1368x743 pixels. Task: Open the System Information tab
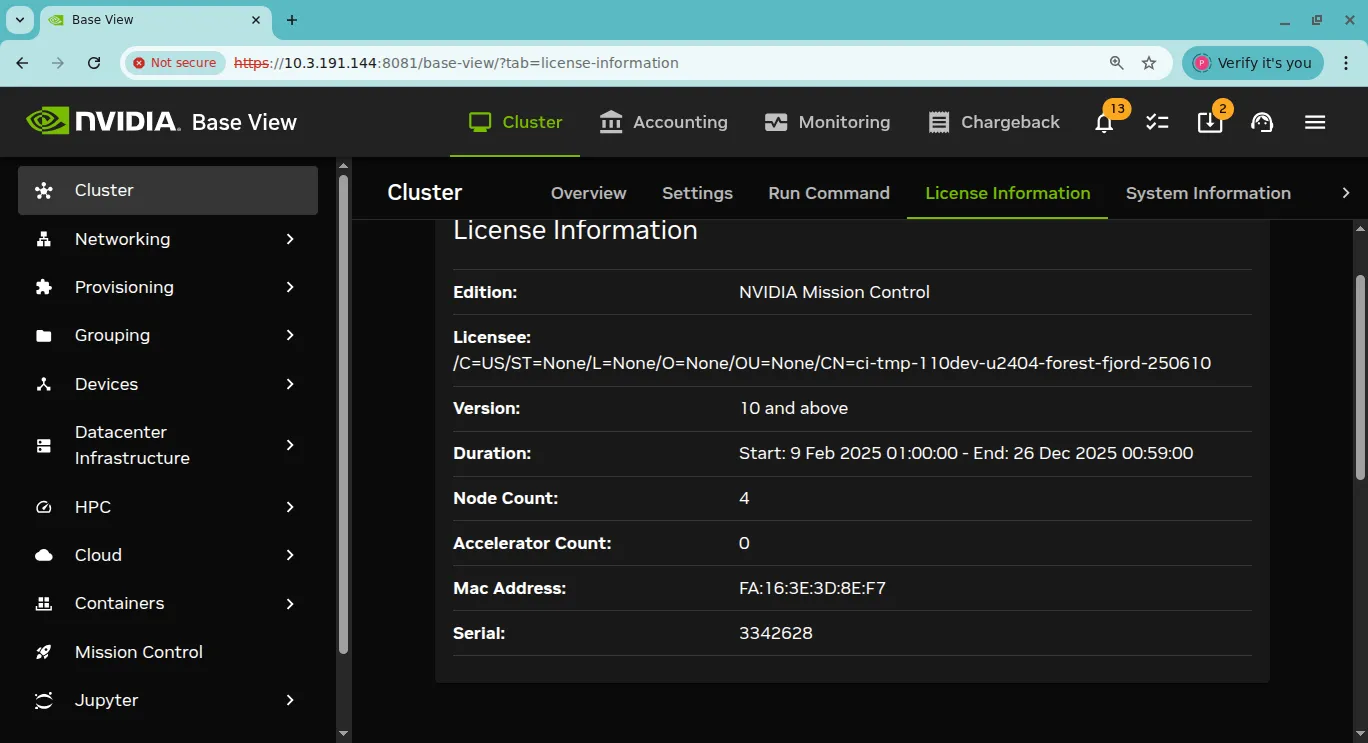1208,193
